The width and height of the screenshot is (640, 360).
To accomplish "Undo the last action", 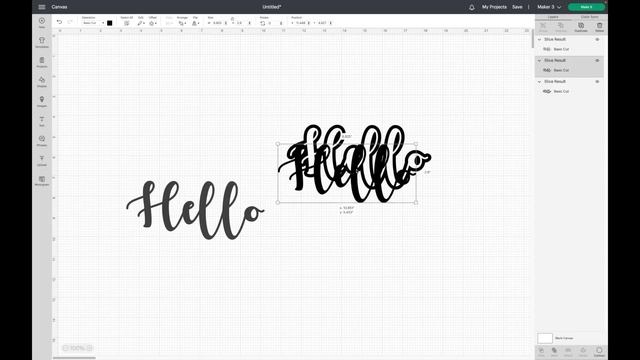I will tap(60, 22).
